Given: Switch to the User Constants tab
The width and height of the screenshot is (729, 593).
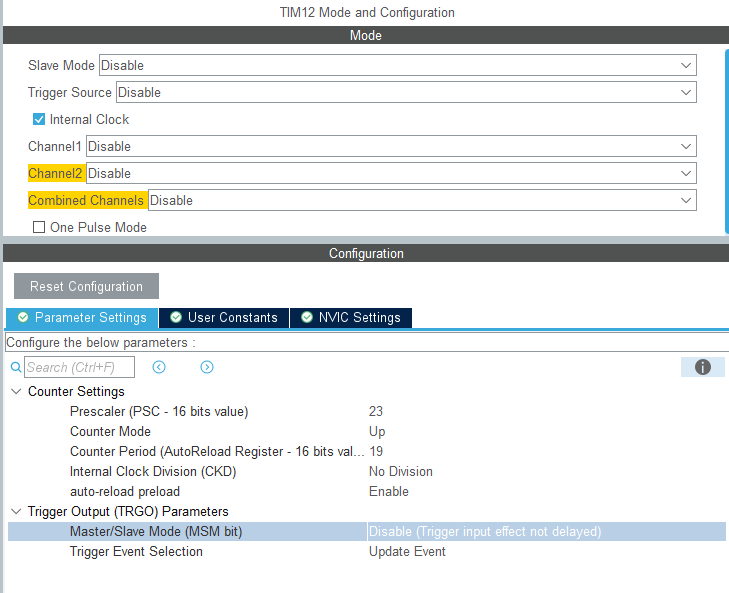Looking at the screenshot, I should [224, 318].
